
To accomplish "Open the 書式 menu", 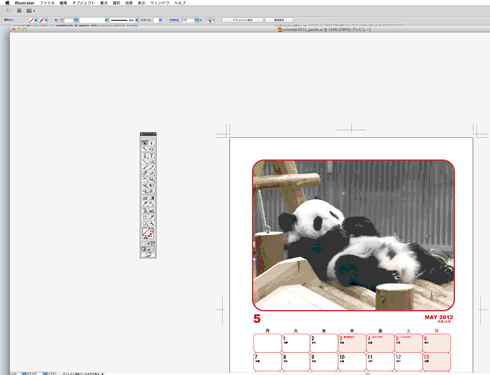I will click(x=104, y=3).
